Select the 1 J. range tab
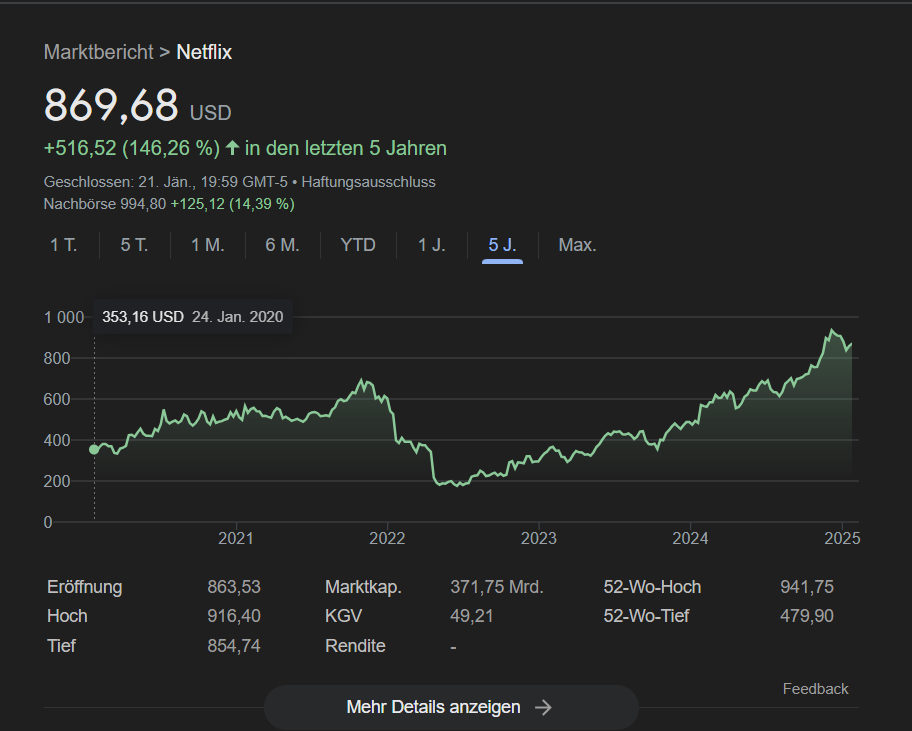The image size is (912, 731). click(431, 245)
